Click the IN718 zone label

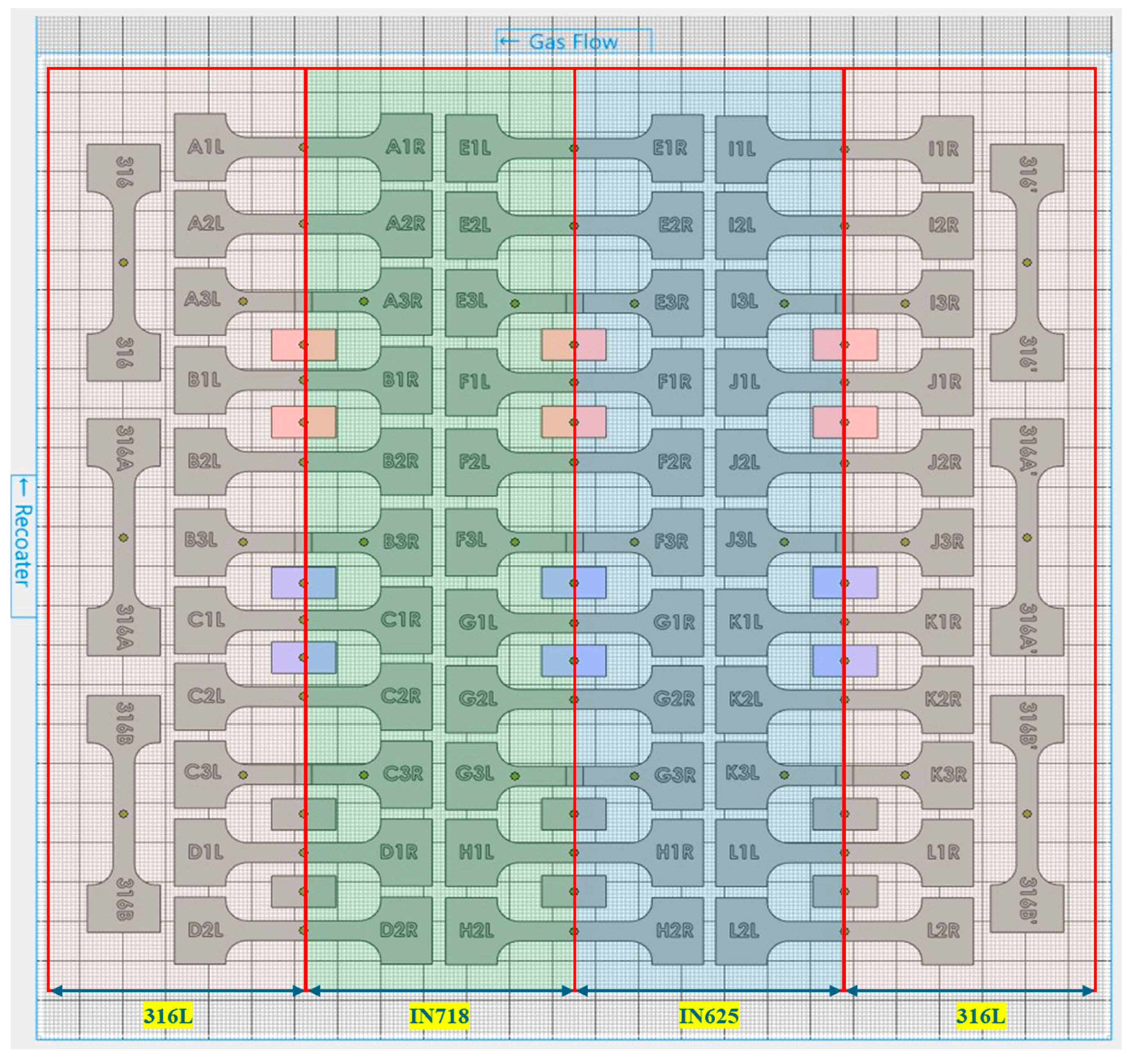point(439,1016)
